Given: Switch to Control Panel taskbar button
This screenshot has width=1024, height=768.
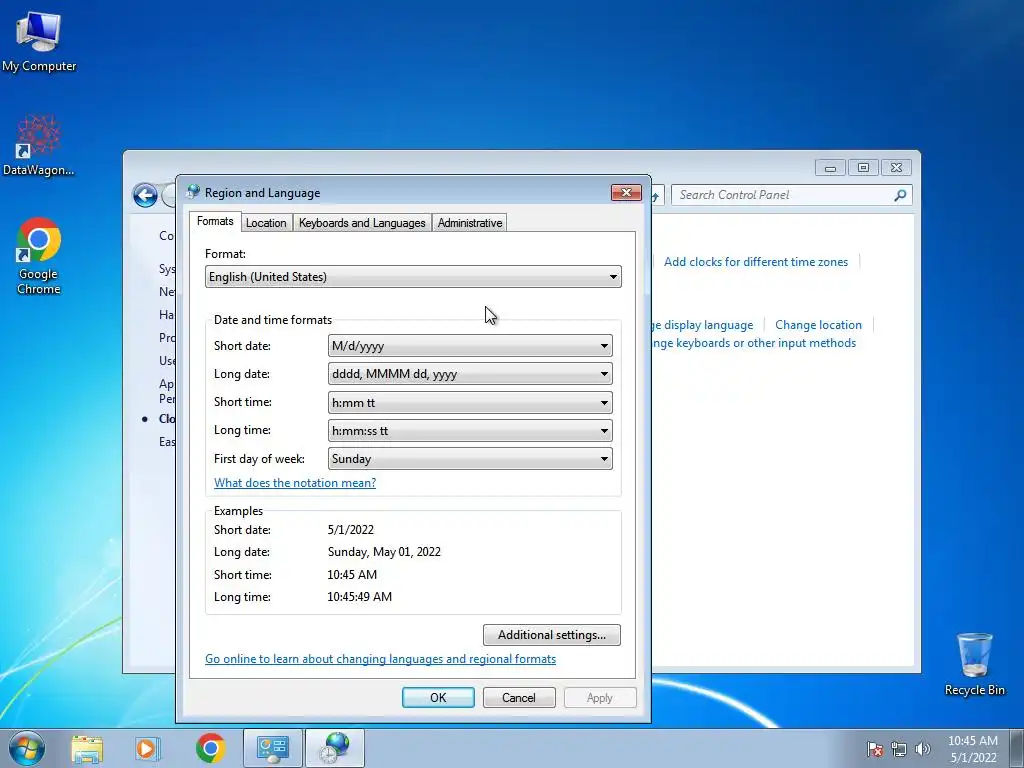Looking at the screenshot, I should 272,748.
